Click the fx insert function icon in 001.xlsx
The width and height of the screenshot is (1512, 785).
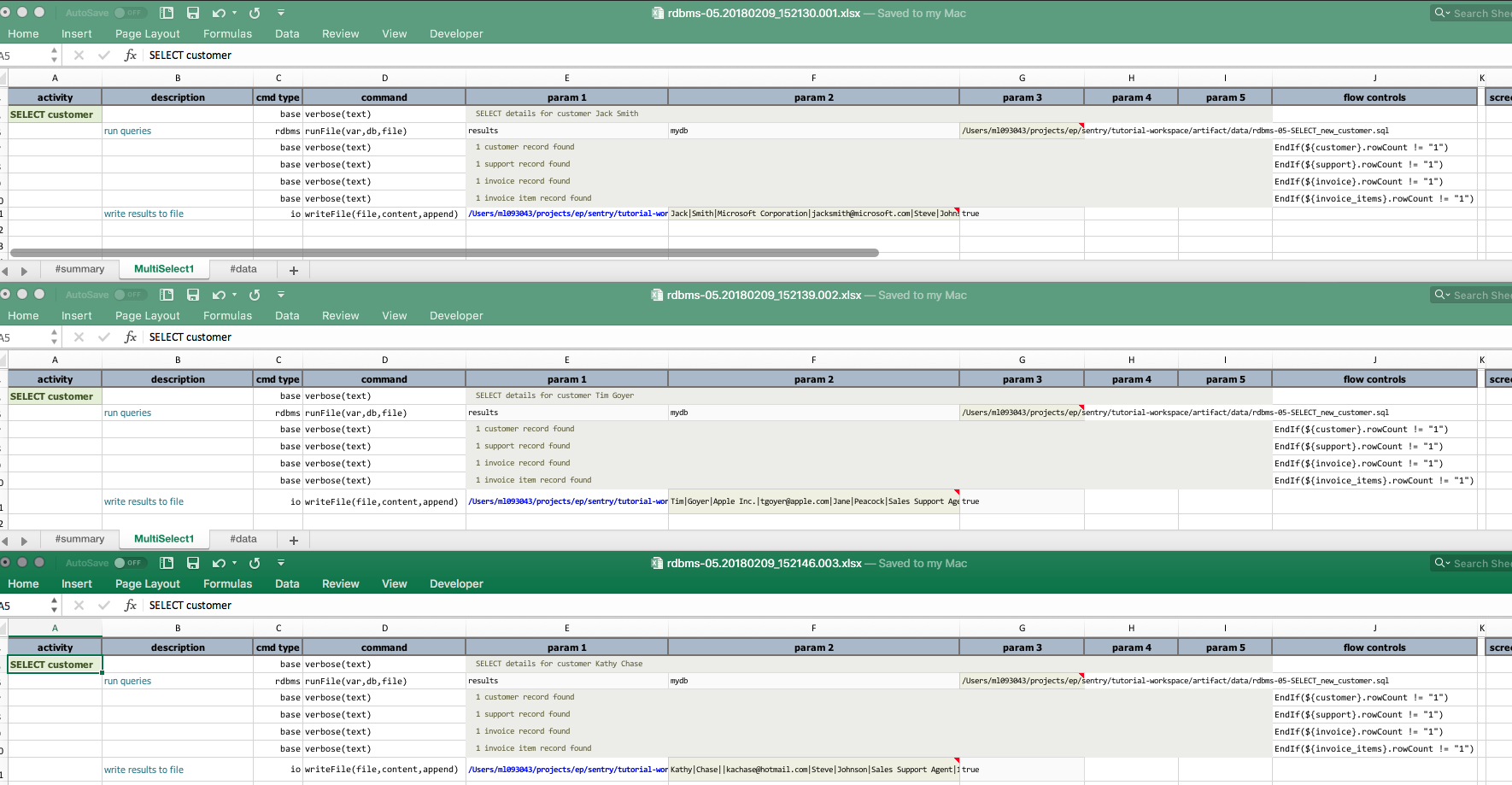point(130,55)
